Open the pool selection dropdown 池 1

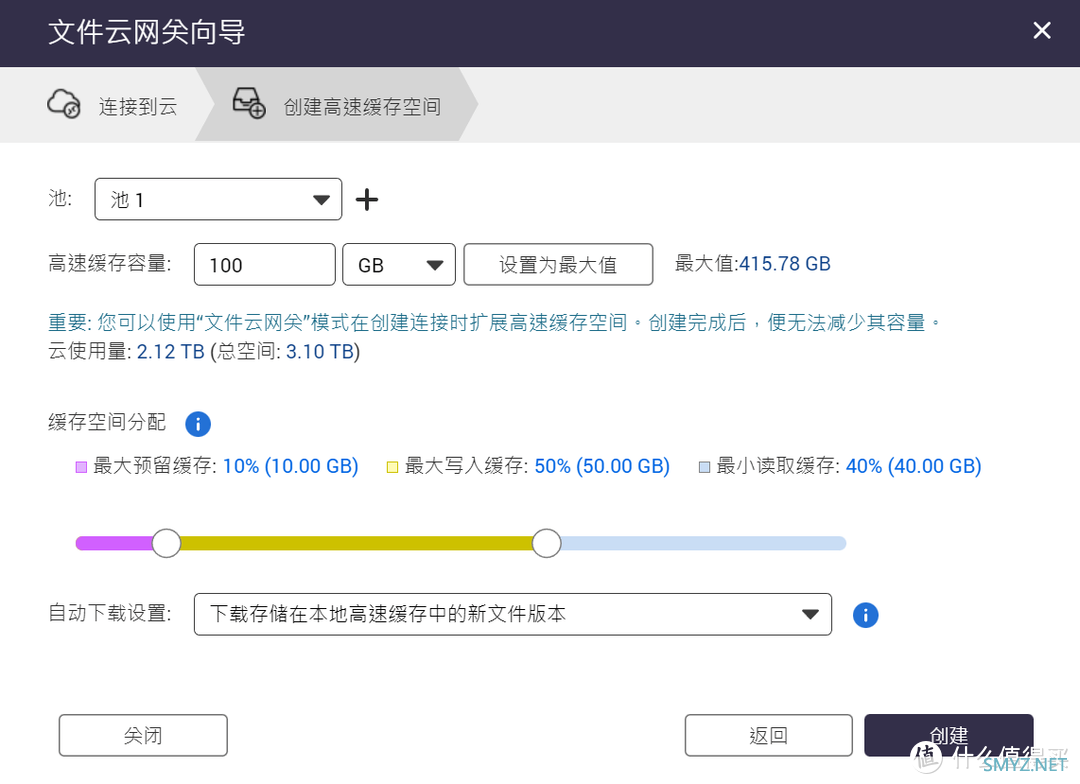(x=218, y=199)
